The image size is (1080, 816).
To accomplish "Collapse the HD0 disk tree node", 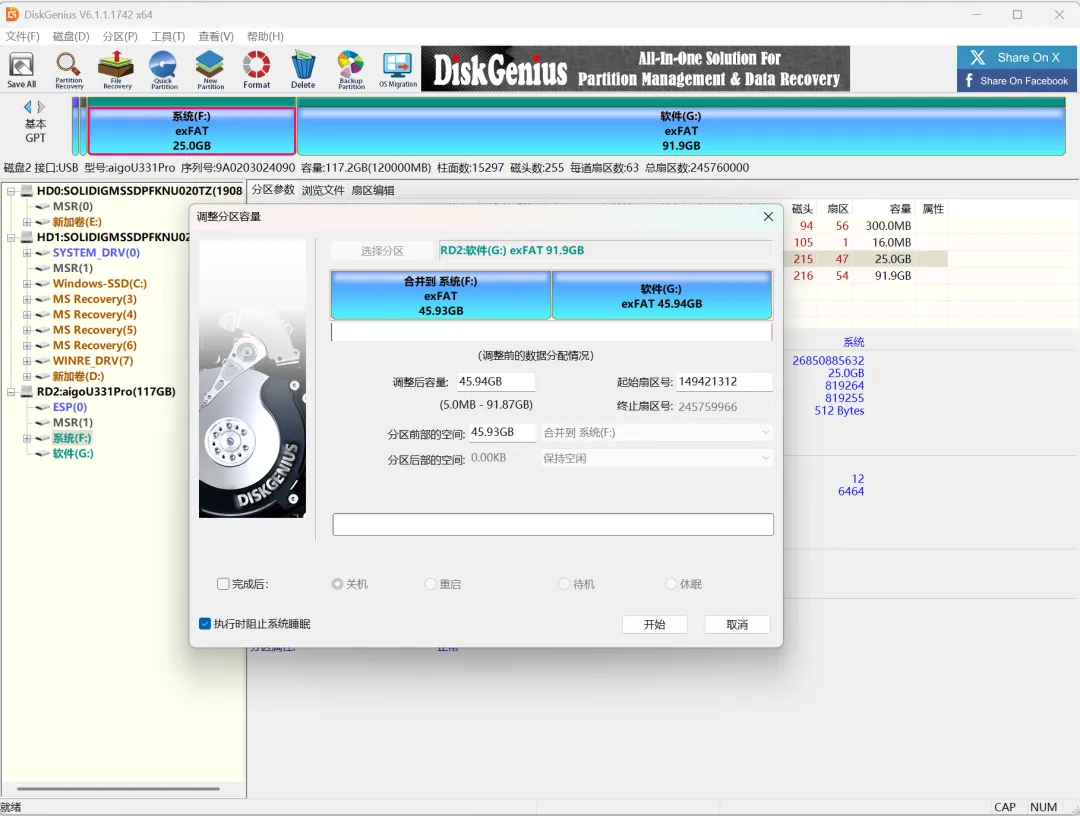I will tap(11, 191).
